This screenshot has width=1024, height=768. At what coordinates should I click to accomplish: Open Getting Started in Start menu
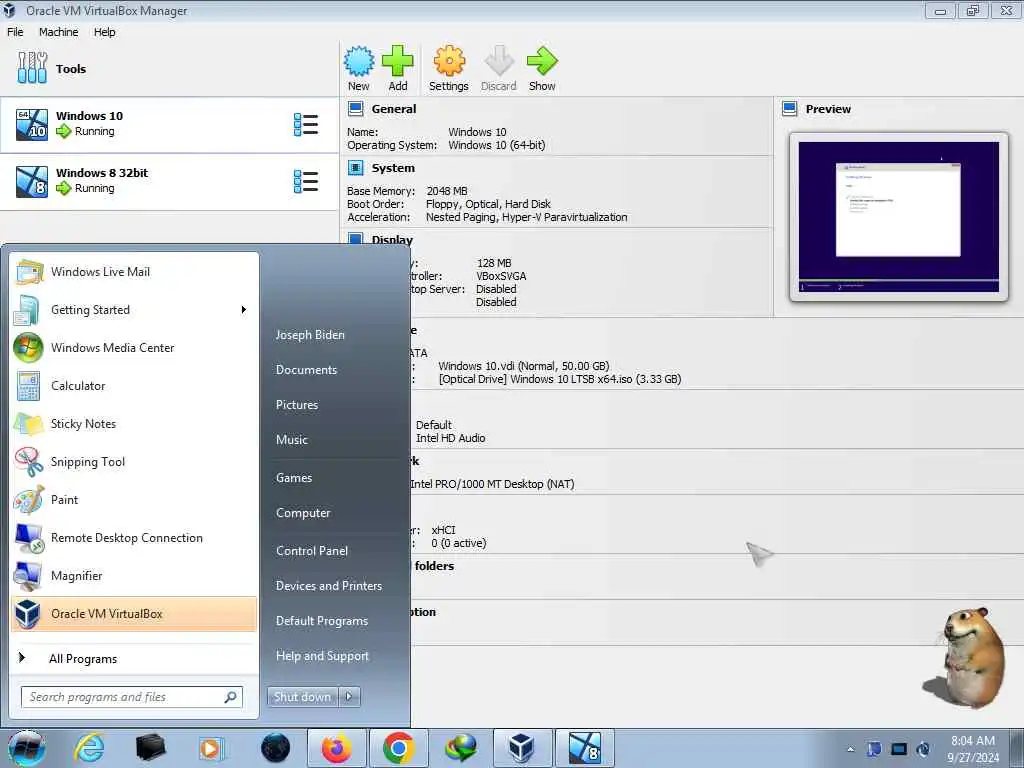click(135, 310)
